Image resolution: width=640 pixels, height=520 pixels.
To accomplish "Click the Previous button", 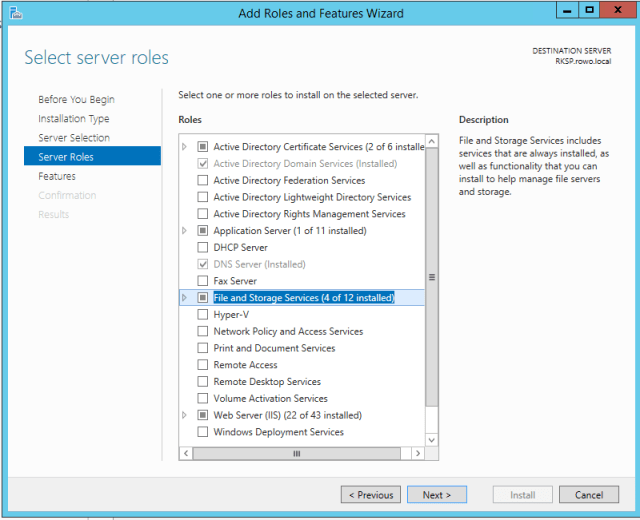I will 371,495.
